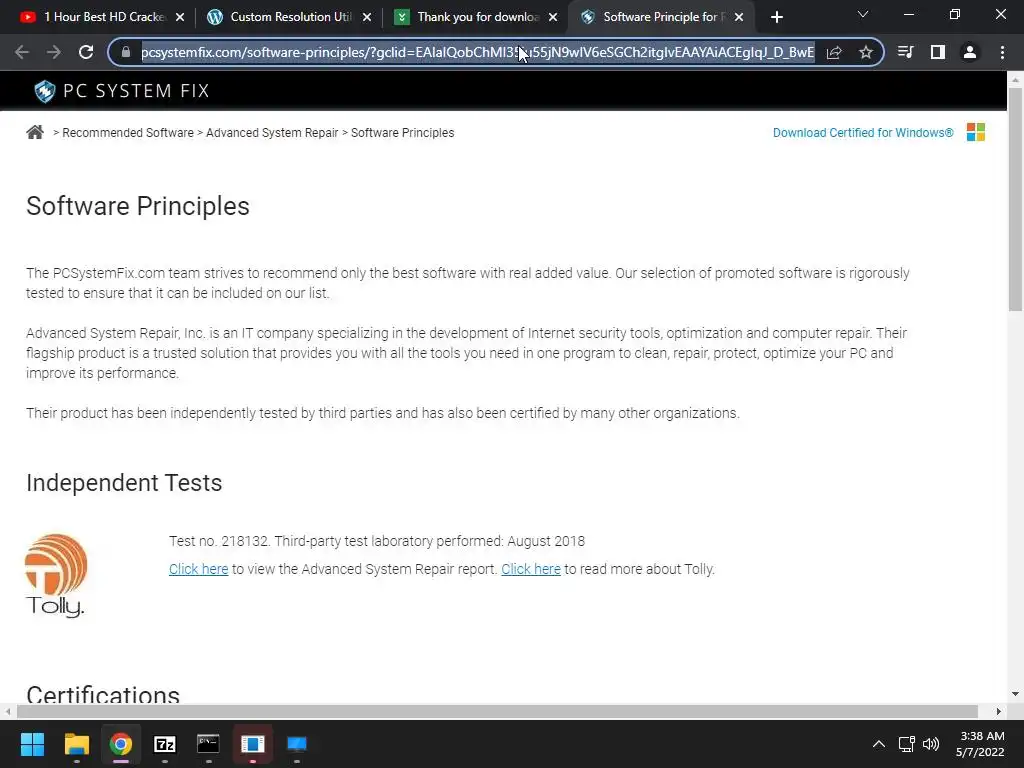The width and height of the screenshot is (1024, 768).
Task: Open File Explorer from the taskbar
Action: [x=76, y=744]
